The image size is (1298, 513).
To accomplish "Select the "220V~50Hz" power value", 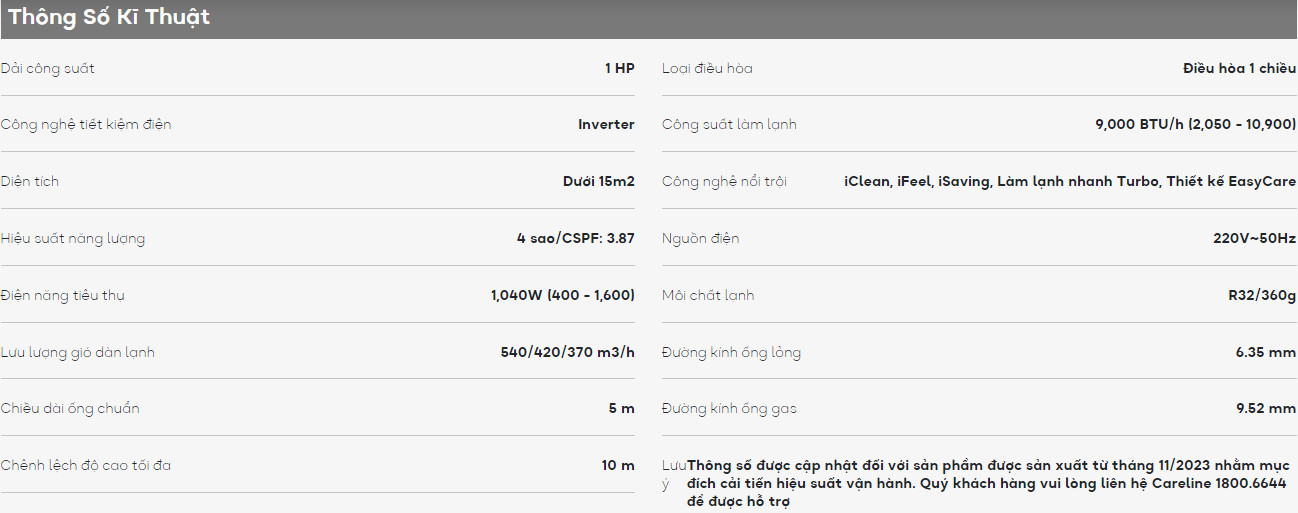I will coord(1254,239).
